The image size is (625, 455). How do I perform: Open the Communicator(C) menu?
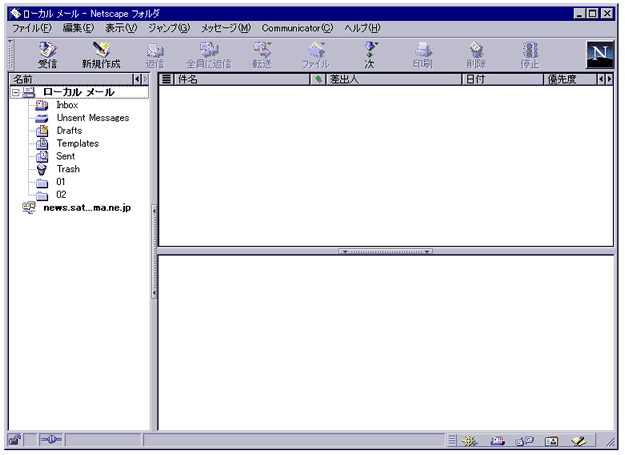297,28
